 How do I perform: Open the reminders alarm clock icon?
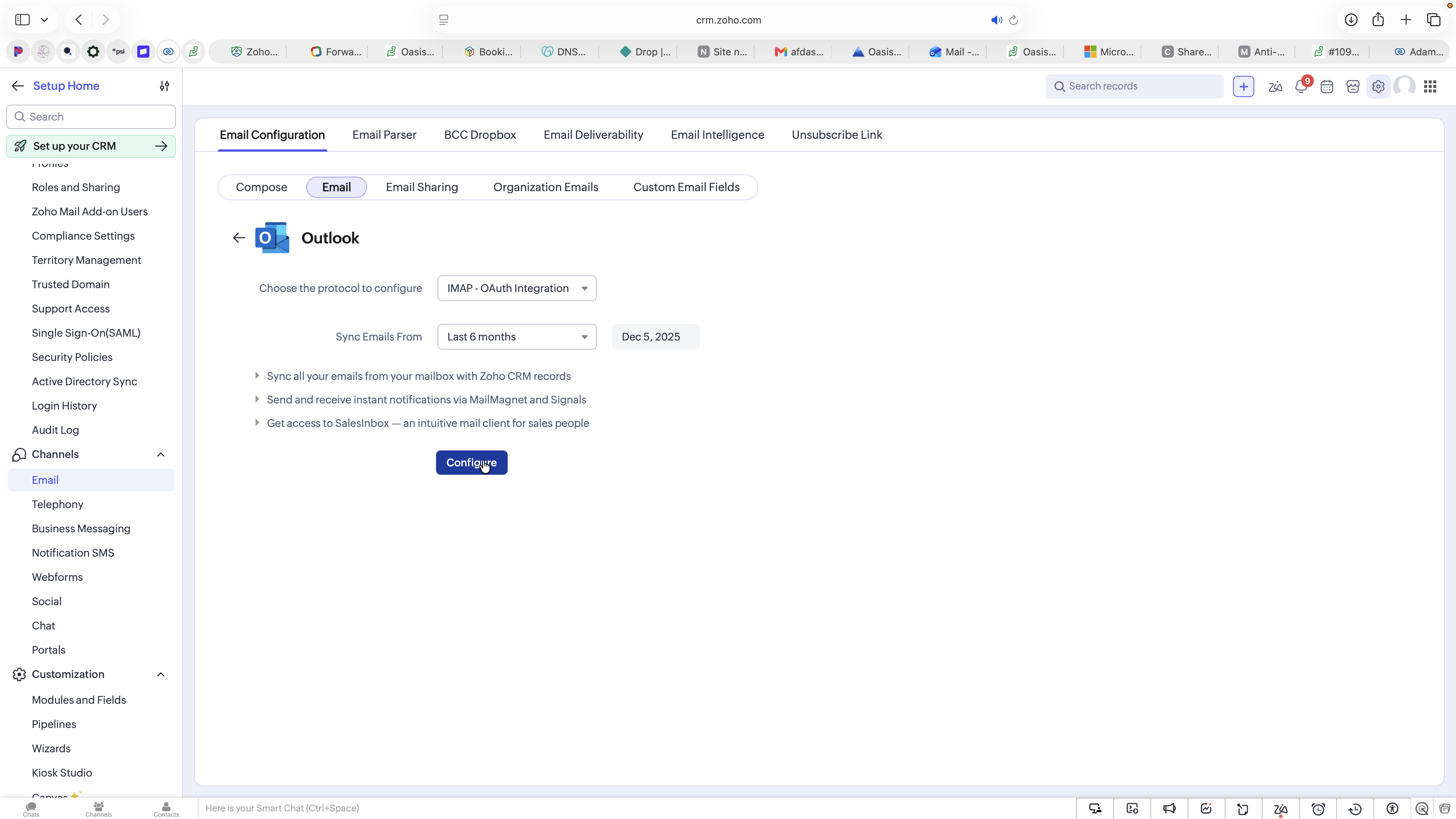coord(1318,809)
